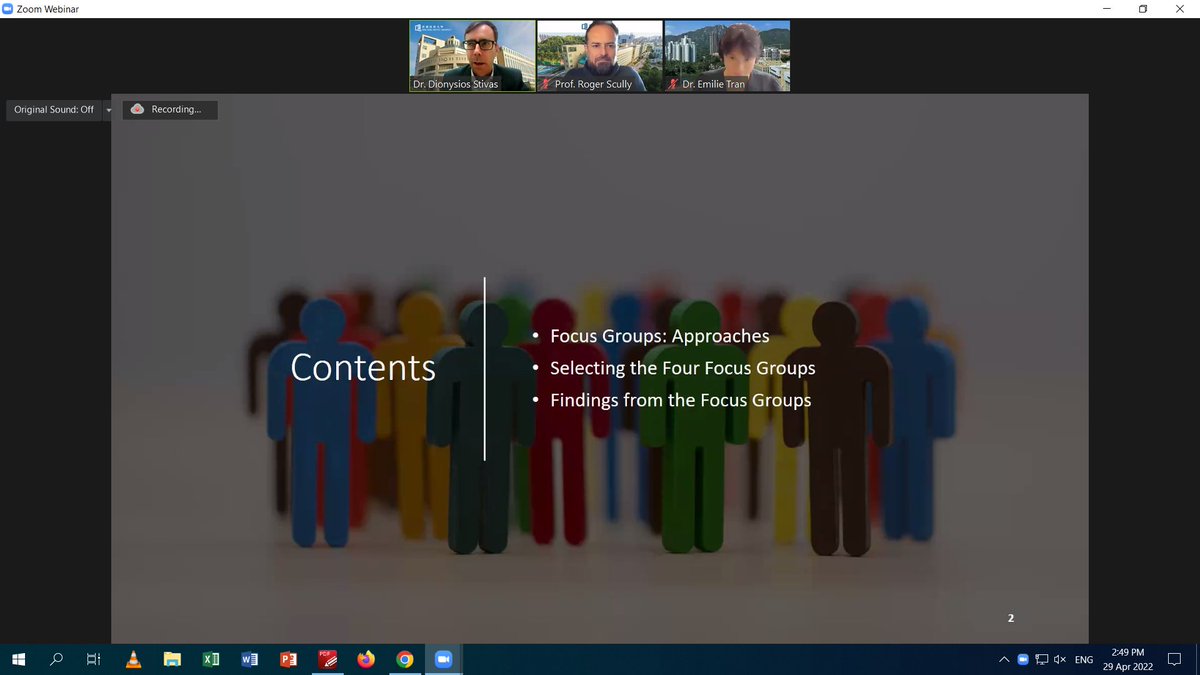Screen dimensions: 1200x675
Task: Open the Original Sound dropdown arrow
Action: click(108, 110)
